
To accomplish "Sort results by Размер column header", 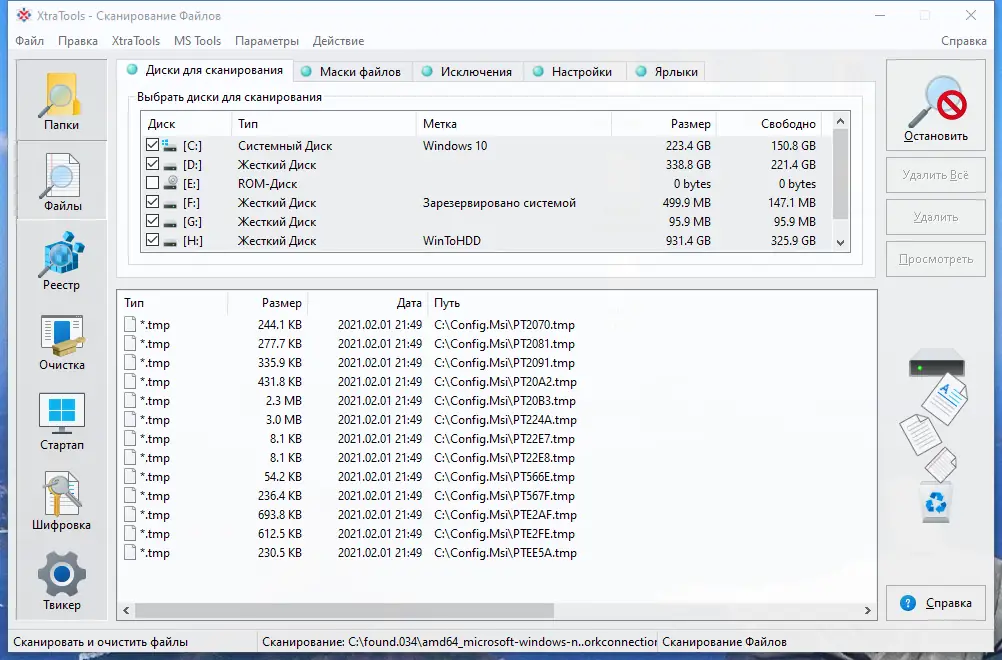I will point(267,303).
